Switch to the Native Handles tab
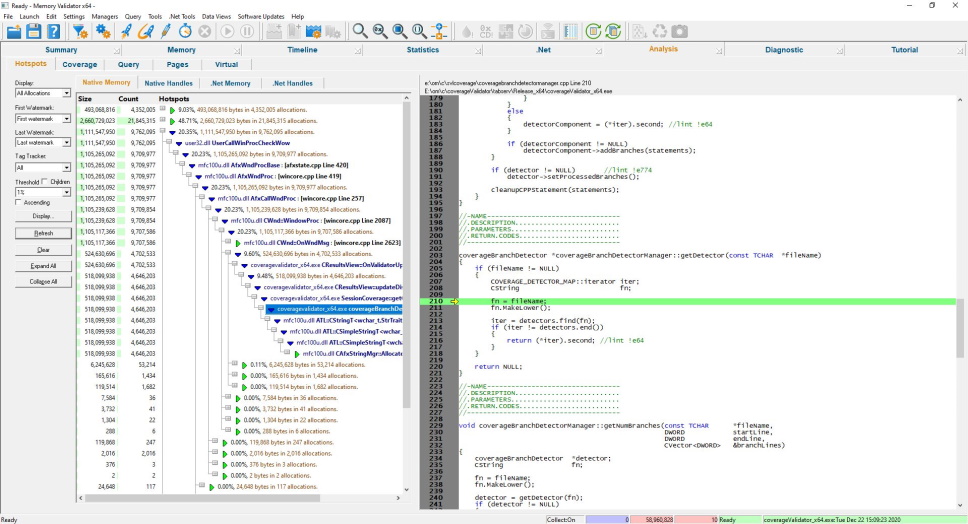This screenshot has height=524, width=968. pos(169,83)
